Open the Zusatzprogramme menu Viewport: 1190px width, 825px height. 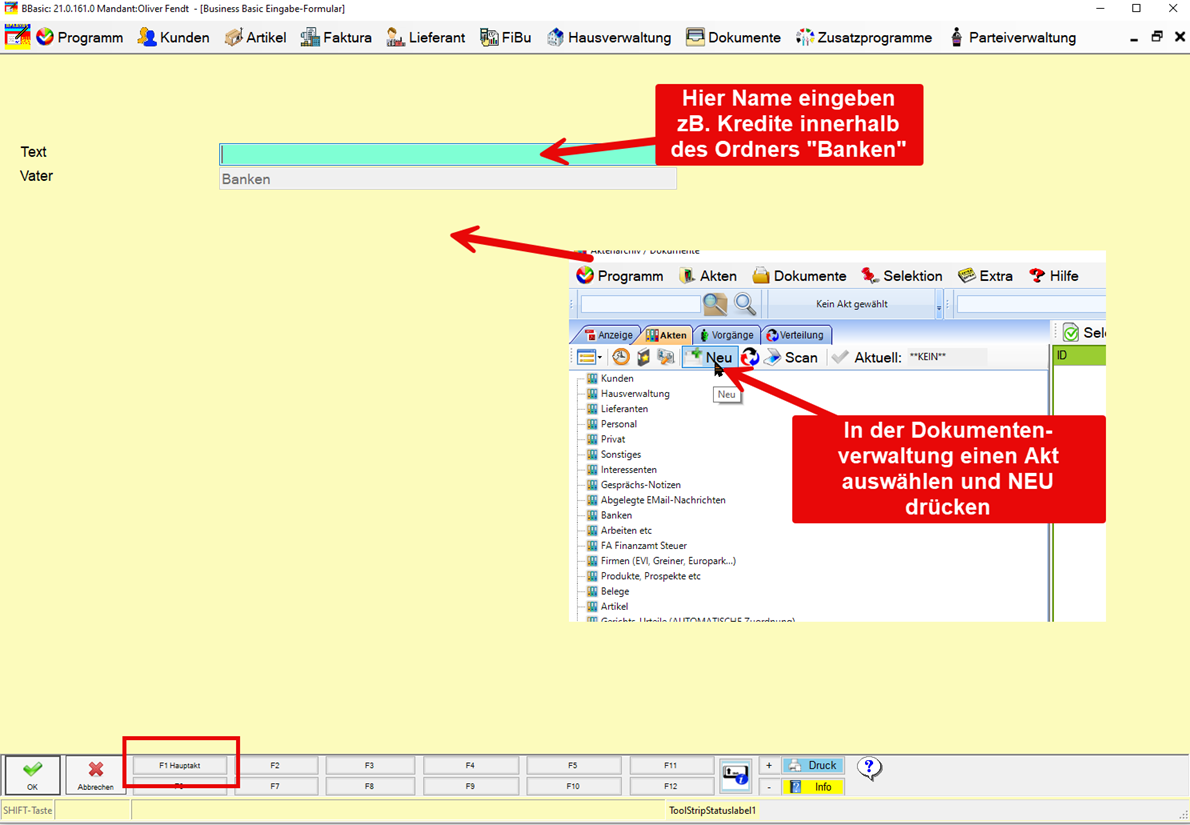tap(864, 37)
